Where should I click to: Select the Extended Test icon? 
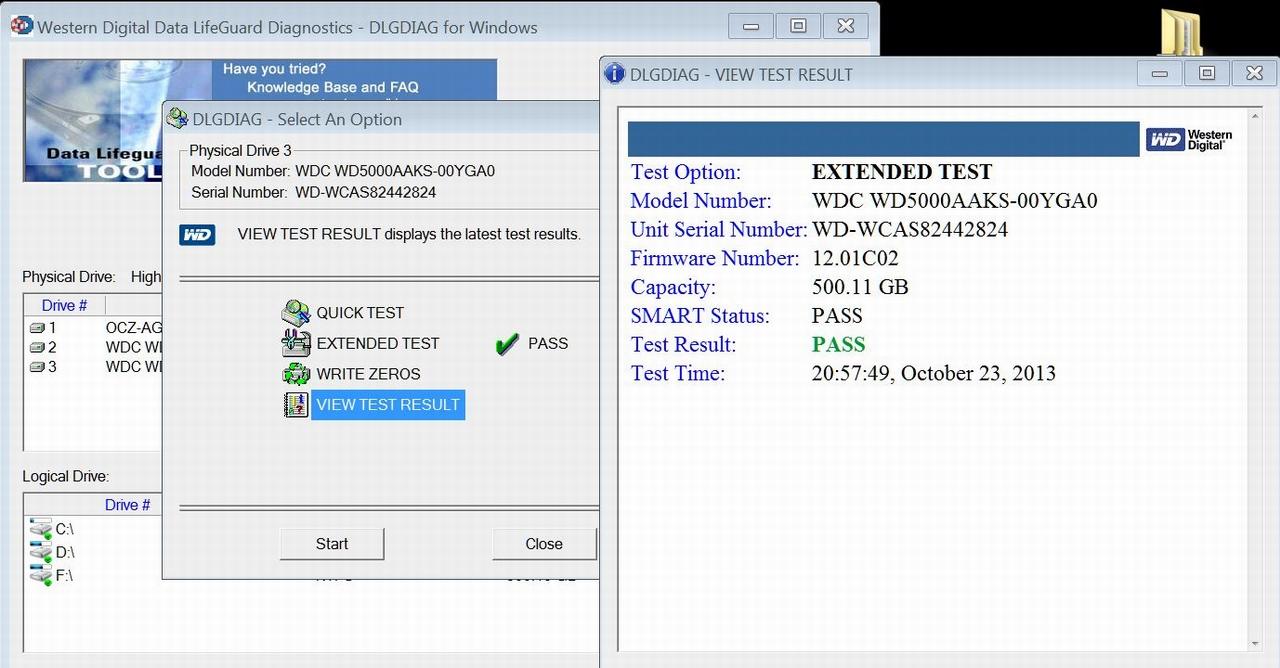tap(296, 343)
